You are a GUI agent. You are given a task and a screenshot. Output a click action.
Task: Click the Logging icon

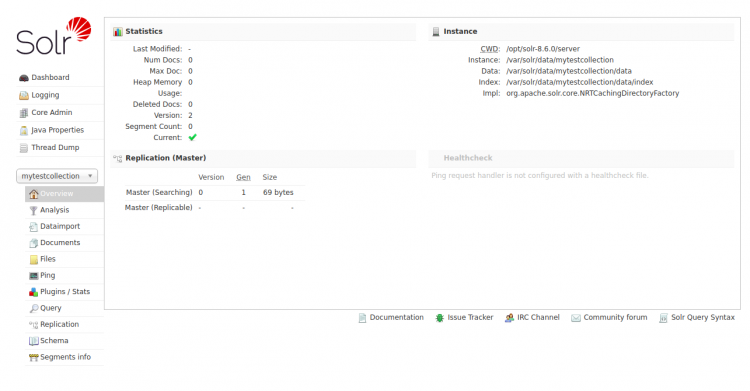click(23, 95)
